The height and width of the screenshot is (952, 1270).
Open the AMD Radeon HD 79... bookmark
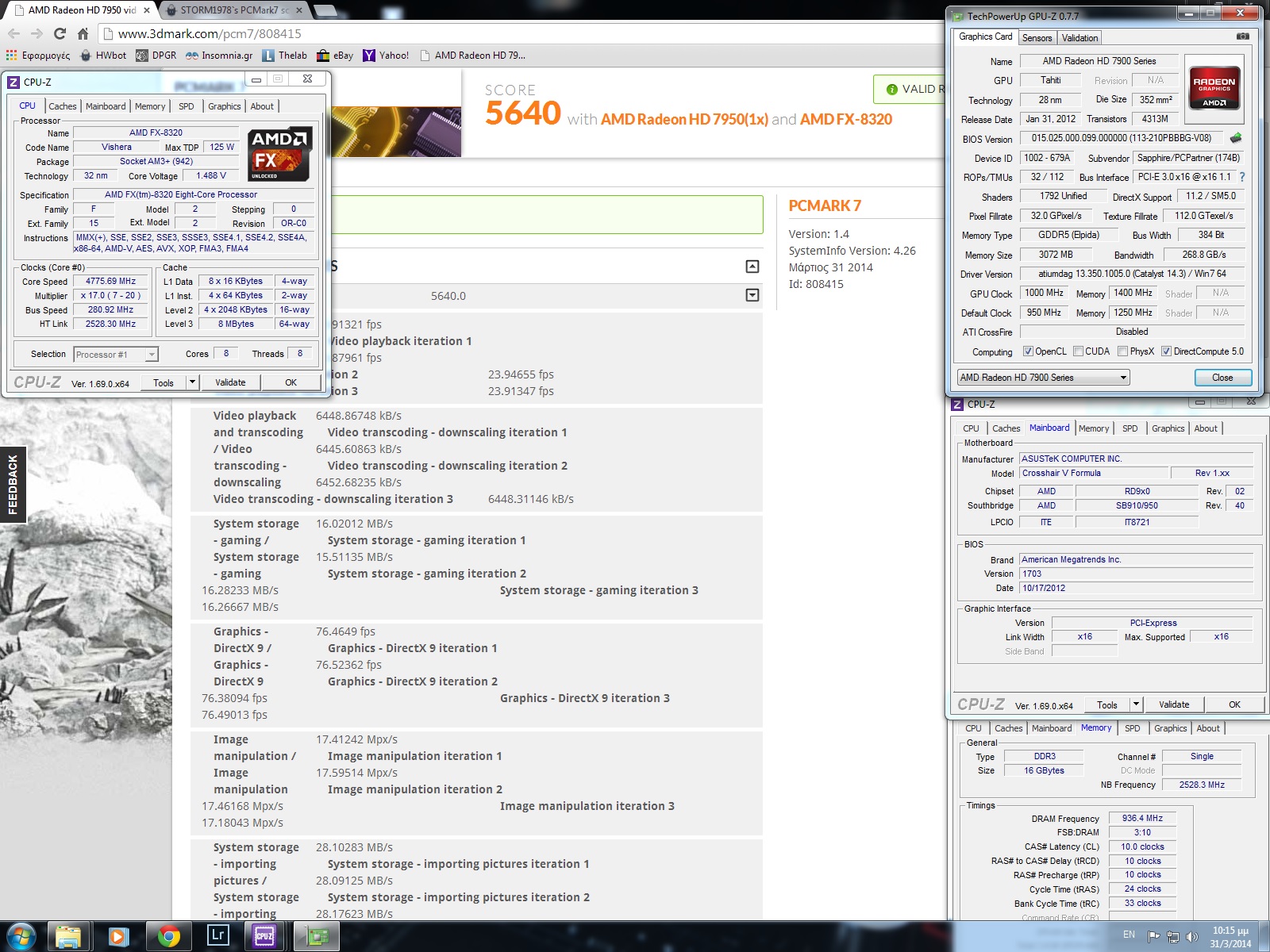[472, 56]
